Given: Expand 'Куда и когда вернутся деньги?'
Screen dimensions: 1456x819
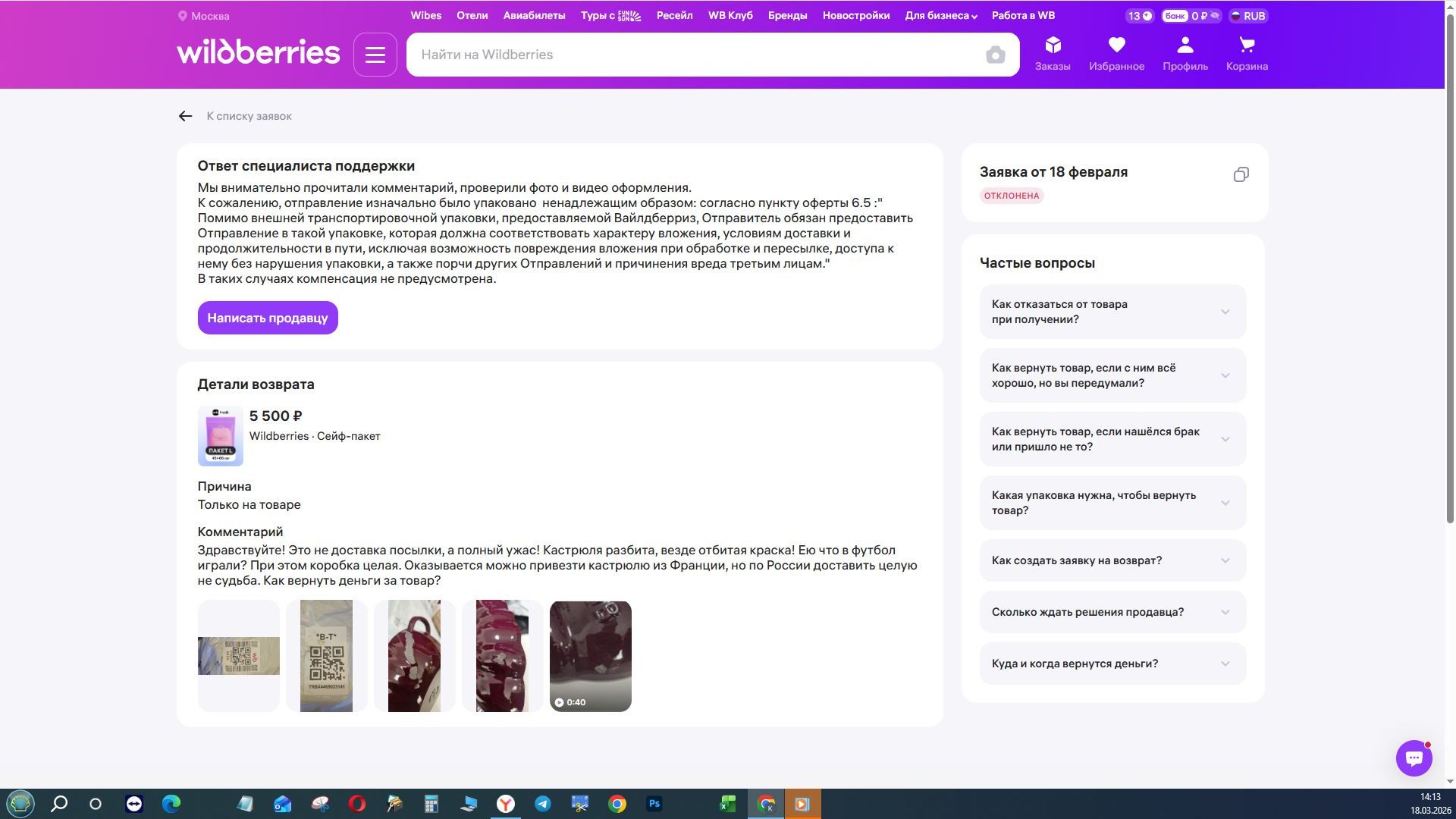Looking at the screenshot, I should coord(1112,664).
